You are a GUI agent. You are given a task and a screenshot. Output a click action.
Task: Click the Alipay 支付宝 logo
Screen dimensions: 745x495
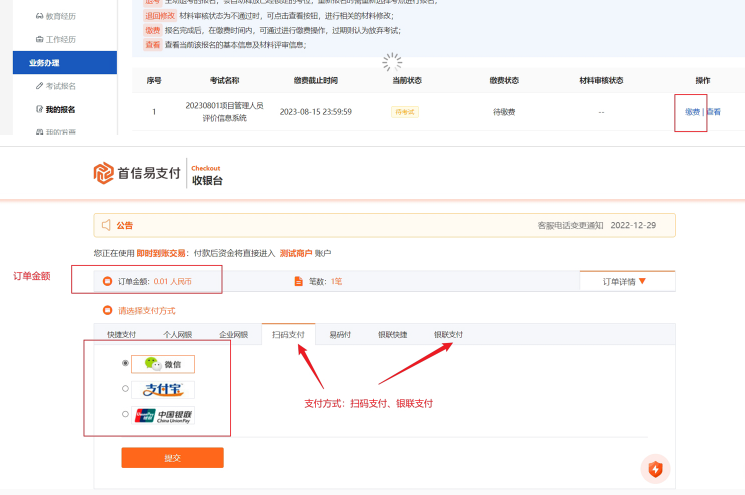coord(162,389)
